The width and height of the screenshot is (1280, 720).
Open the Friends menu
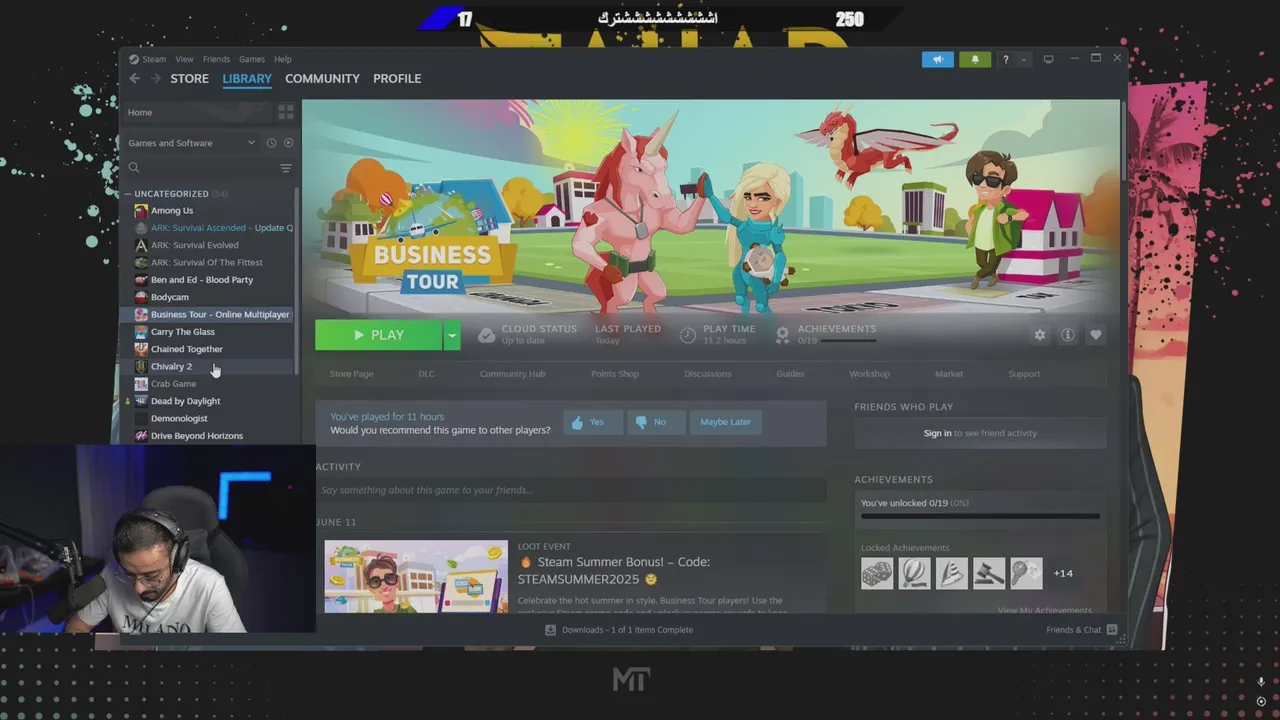216,59
